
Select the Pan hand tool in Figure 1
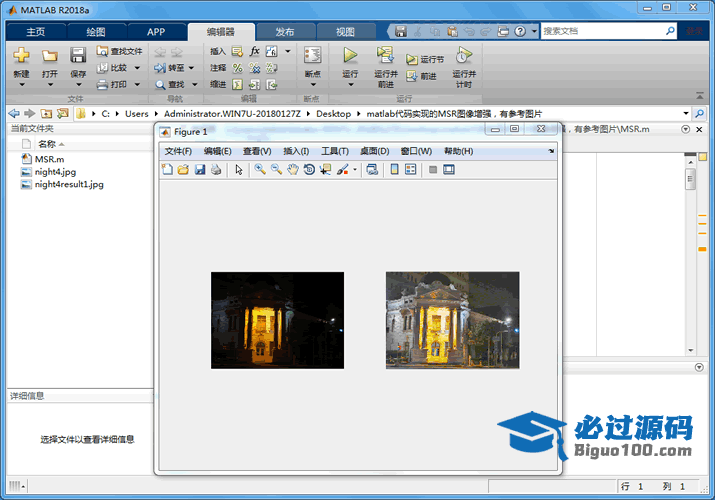[293, 170]
